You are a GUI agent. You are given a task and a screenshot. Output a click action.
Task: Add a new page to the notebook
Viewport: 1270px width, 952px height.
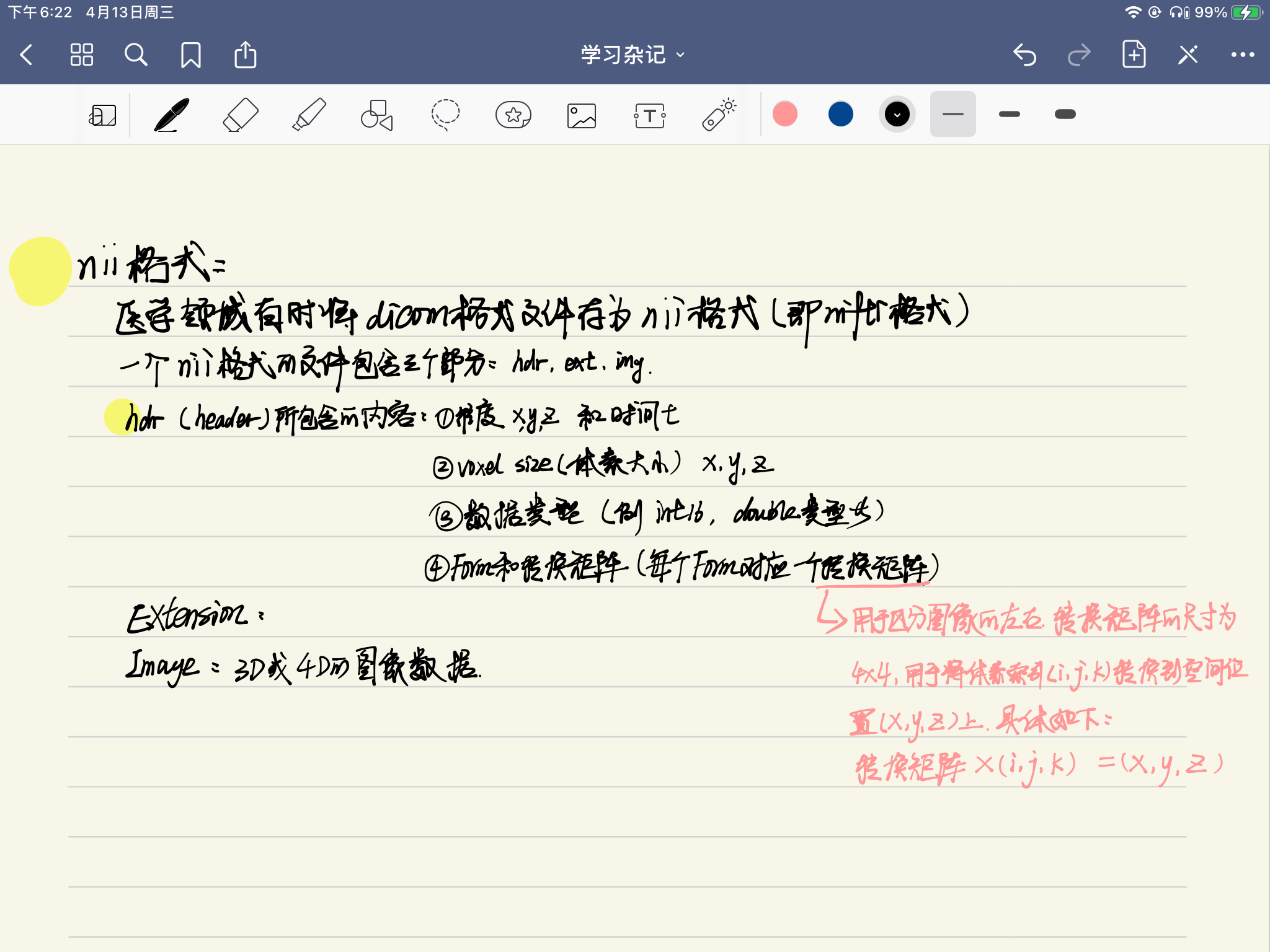[1134, 55]
